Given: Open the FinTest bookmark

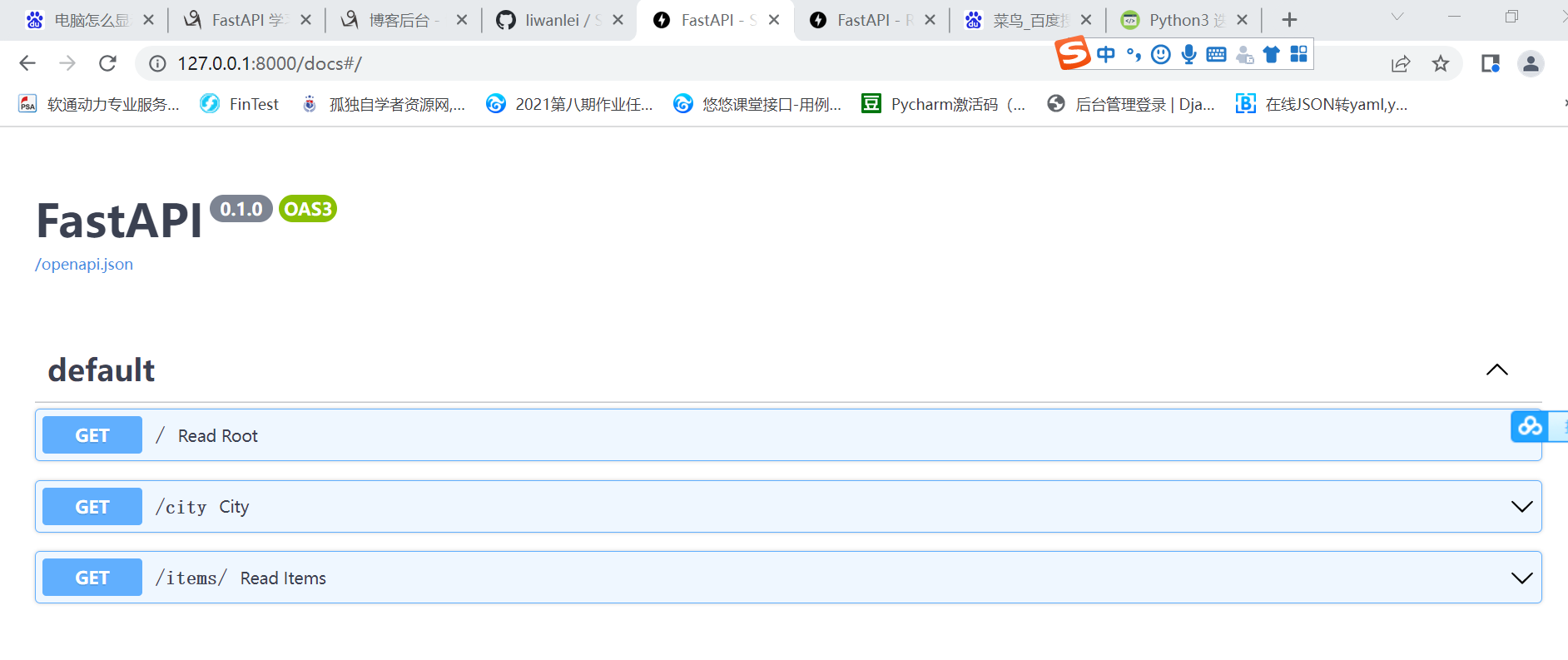Looking at the screenshot, I should coord(240,104).
